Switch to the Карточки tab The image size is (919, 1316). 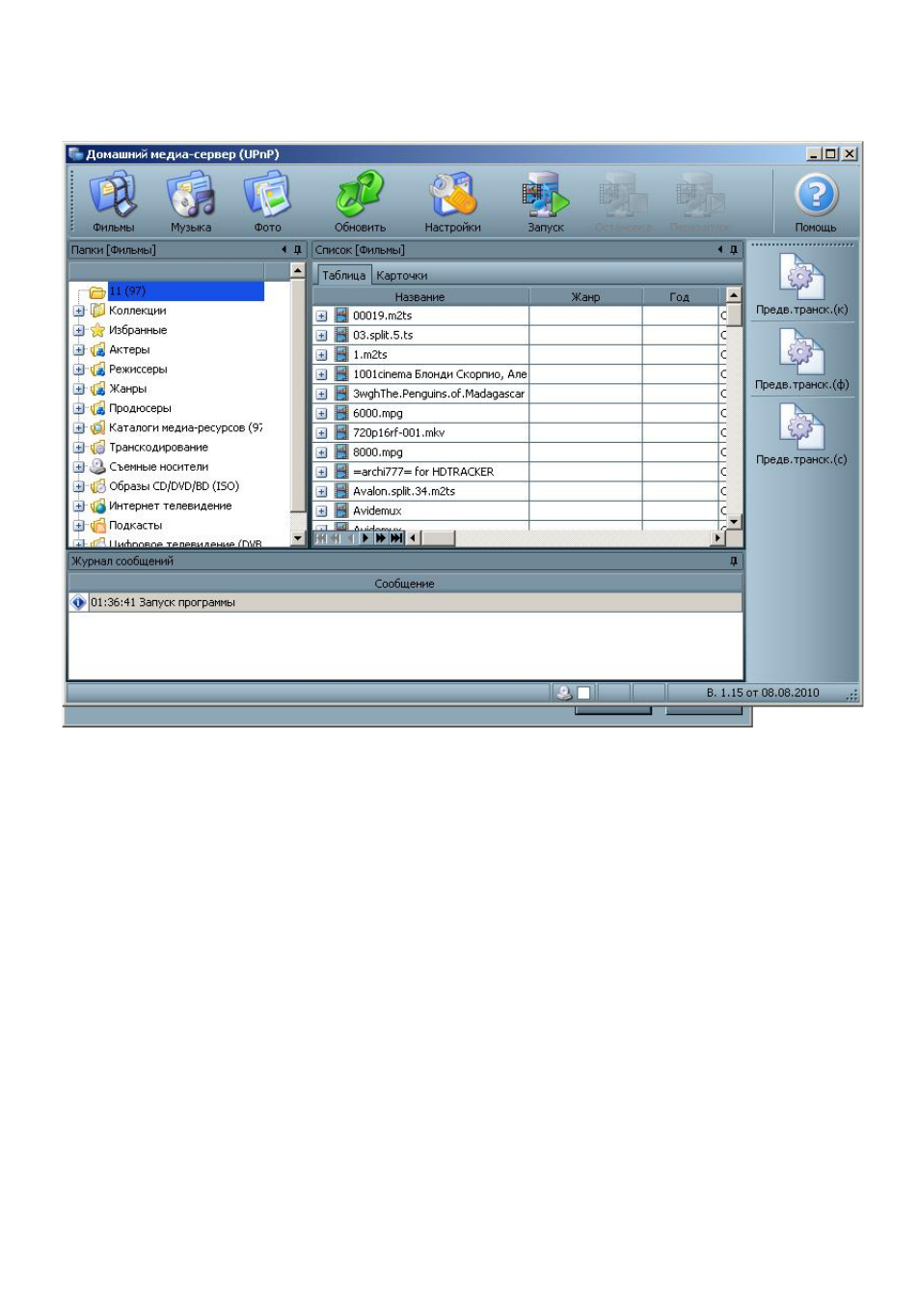coord(402,276)
